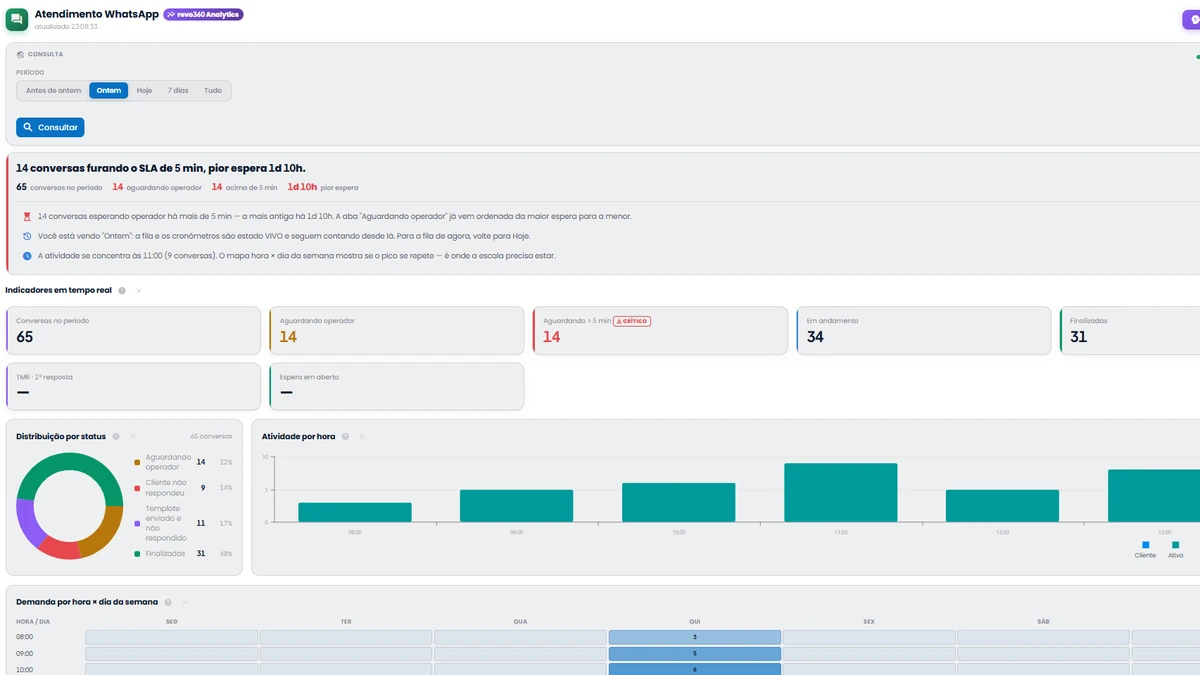
Task: Click the 11:00 activity bar
Action: tap(840, 492)
